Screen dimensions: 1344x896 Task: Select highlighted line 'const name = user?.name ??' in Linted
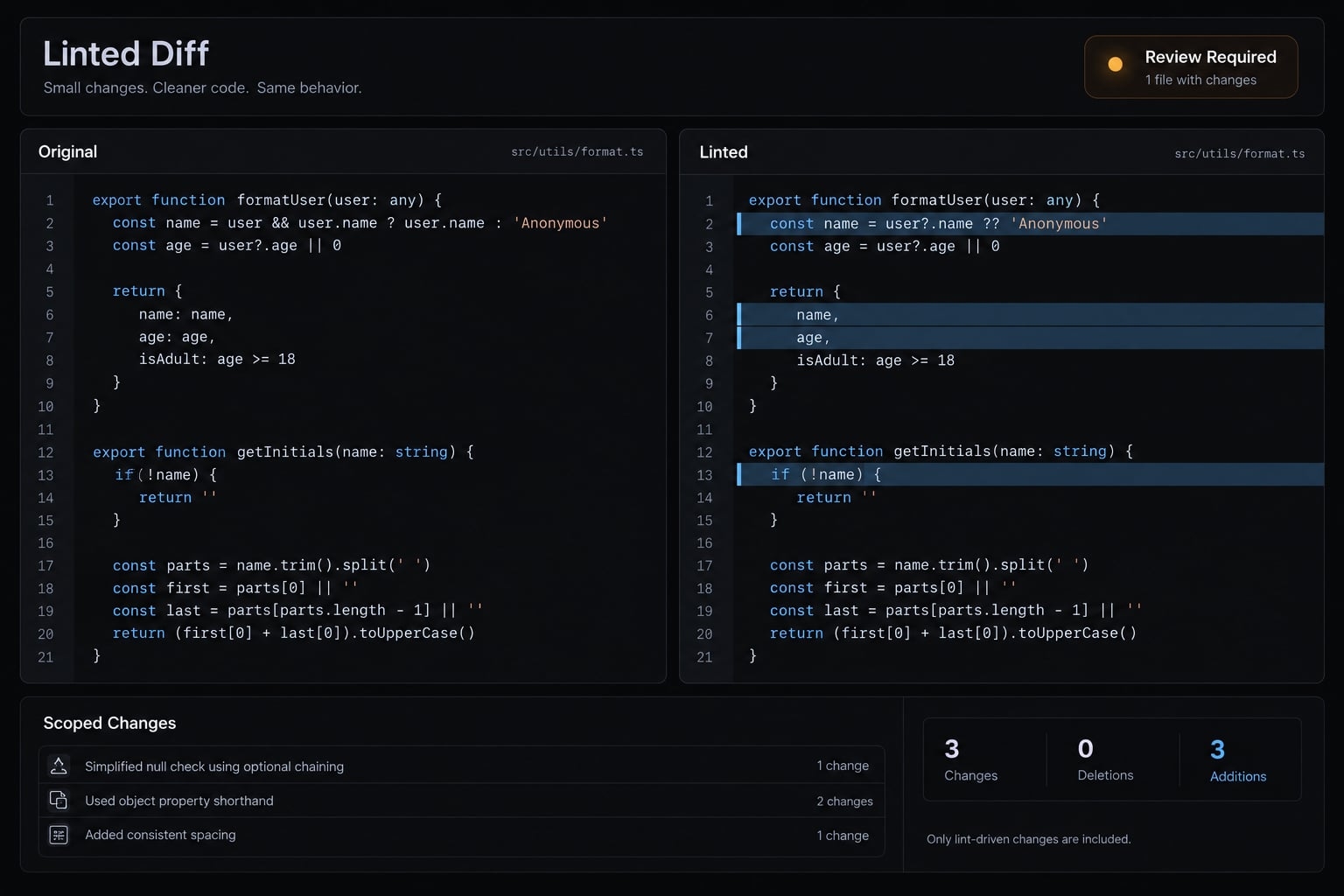[1030, 224]
